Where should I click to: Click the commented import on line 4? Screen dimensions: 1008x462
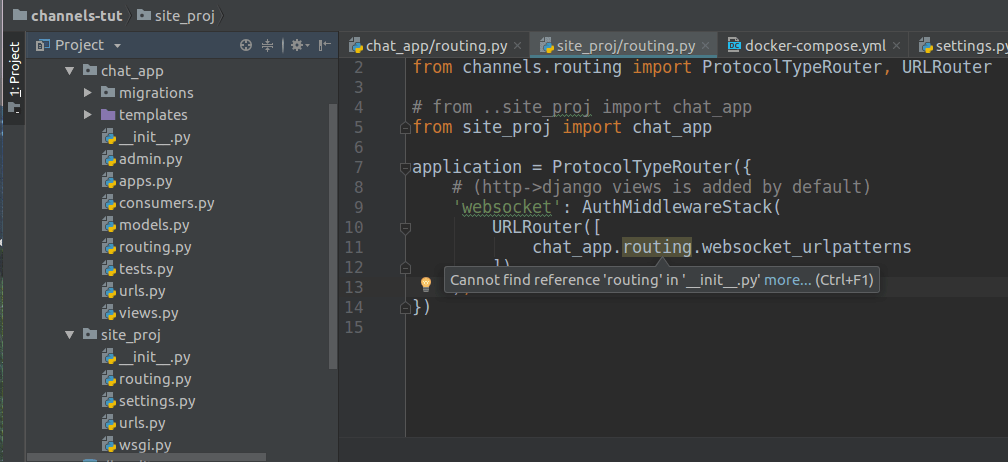tap(582, 107)
